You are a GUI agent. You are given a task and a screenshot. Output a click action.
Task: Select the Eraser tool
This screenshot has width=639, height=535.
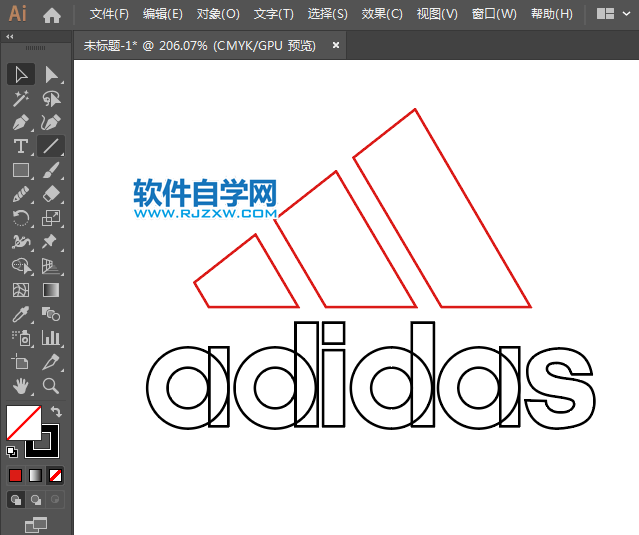51,194
